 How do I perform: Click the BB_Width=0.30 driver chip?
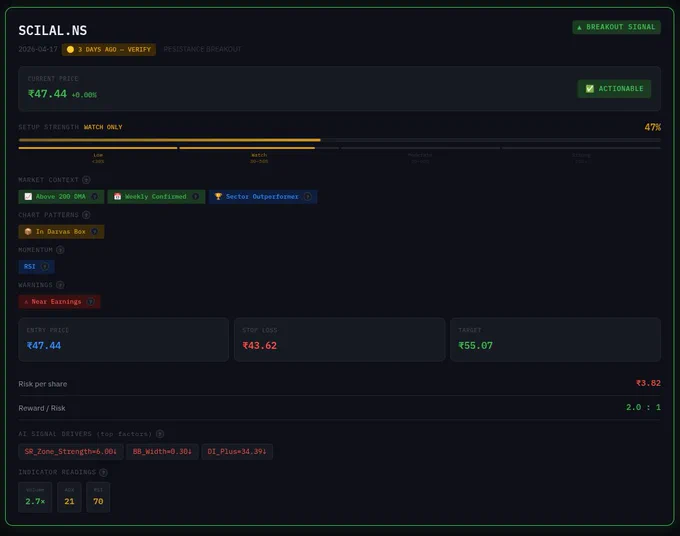pyautogui.click(x=162, y=451)
